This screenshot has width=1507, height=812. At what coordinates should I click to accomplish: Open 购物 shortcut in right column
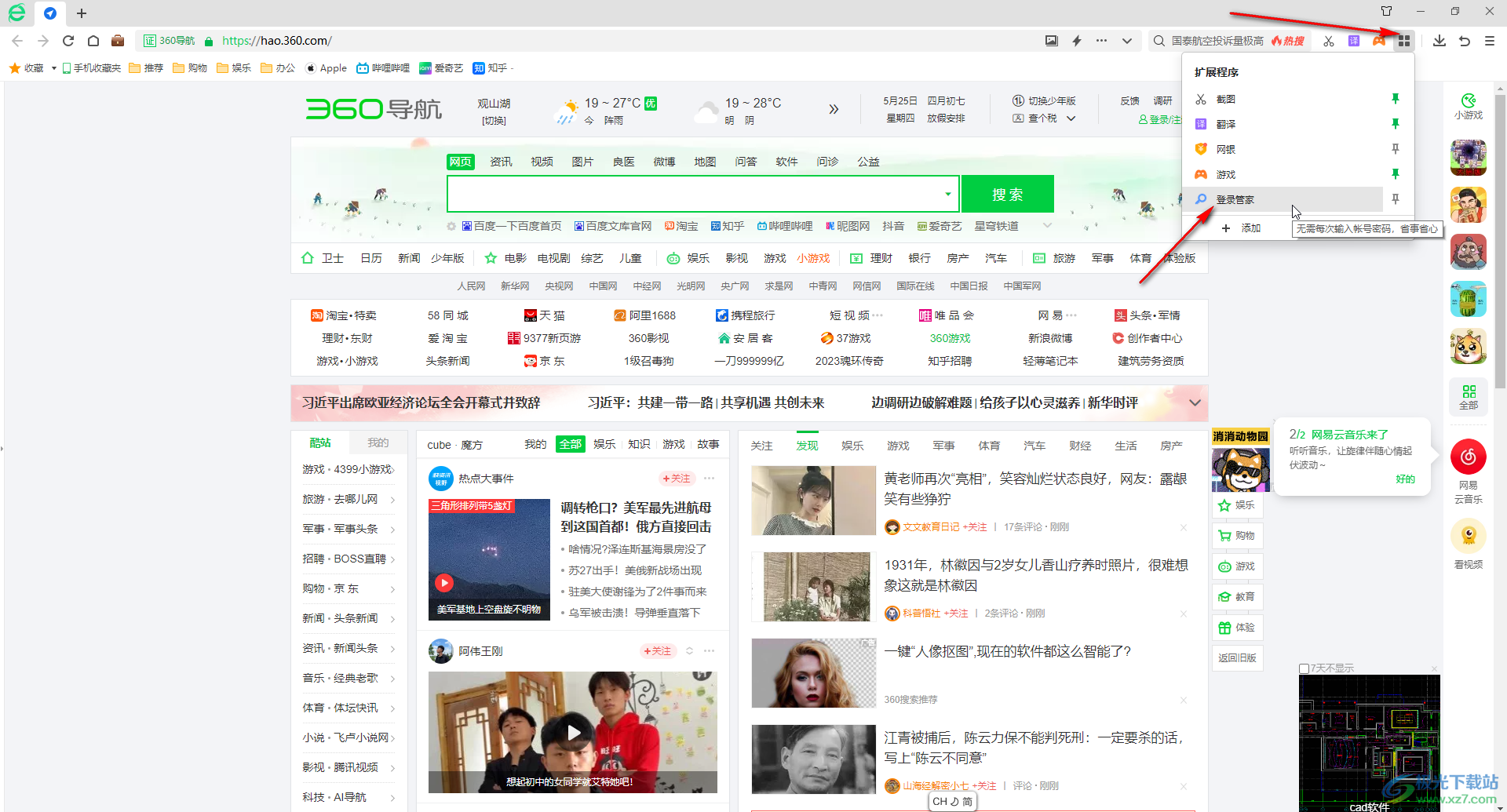point(1237,536)
